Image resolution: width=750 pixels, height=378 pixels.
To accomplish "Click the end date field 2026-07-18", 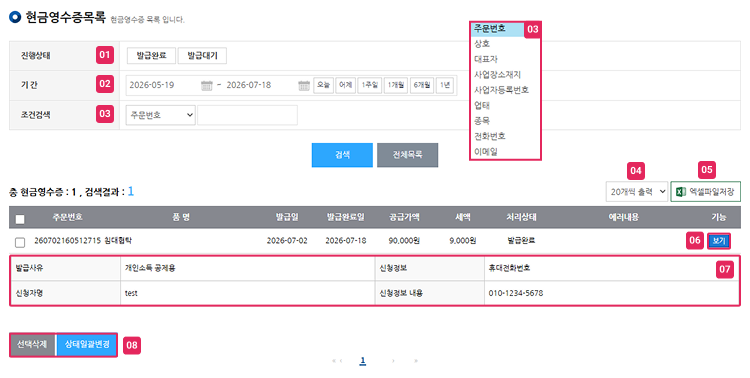I will tap(260, 85).
